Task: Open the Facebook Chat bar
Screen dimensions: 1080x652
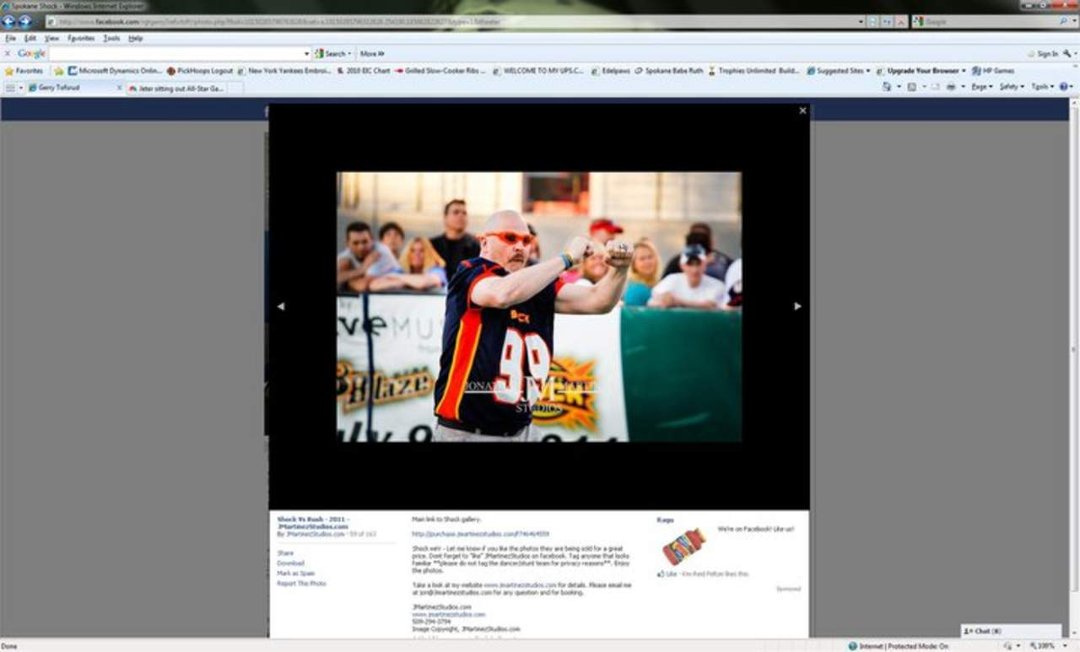Action: 1010,631
